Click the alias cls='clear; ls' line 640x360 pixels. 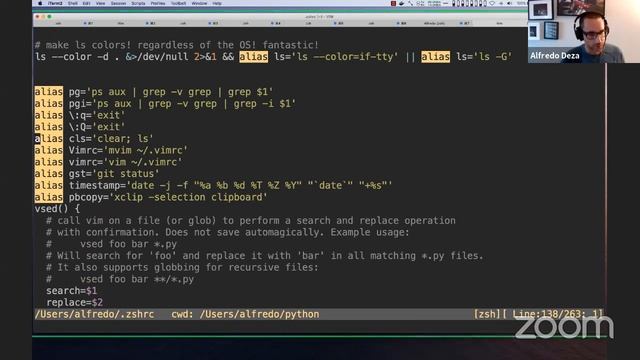[x=94, y=139]
